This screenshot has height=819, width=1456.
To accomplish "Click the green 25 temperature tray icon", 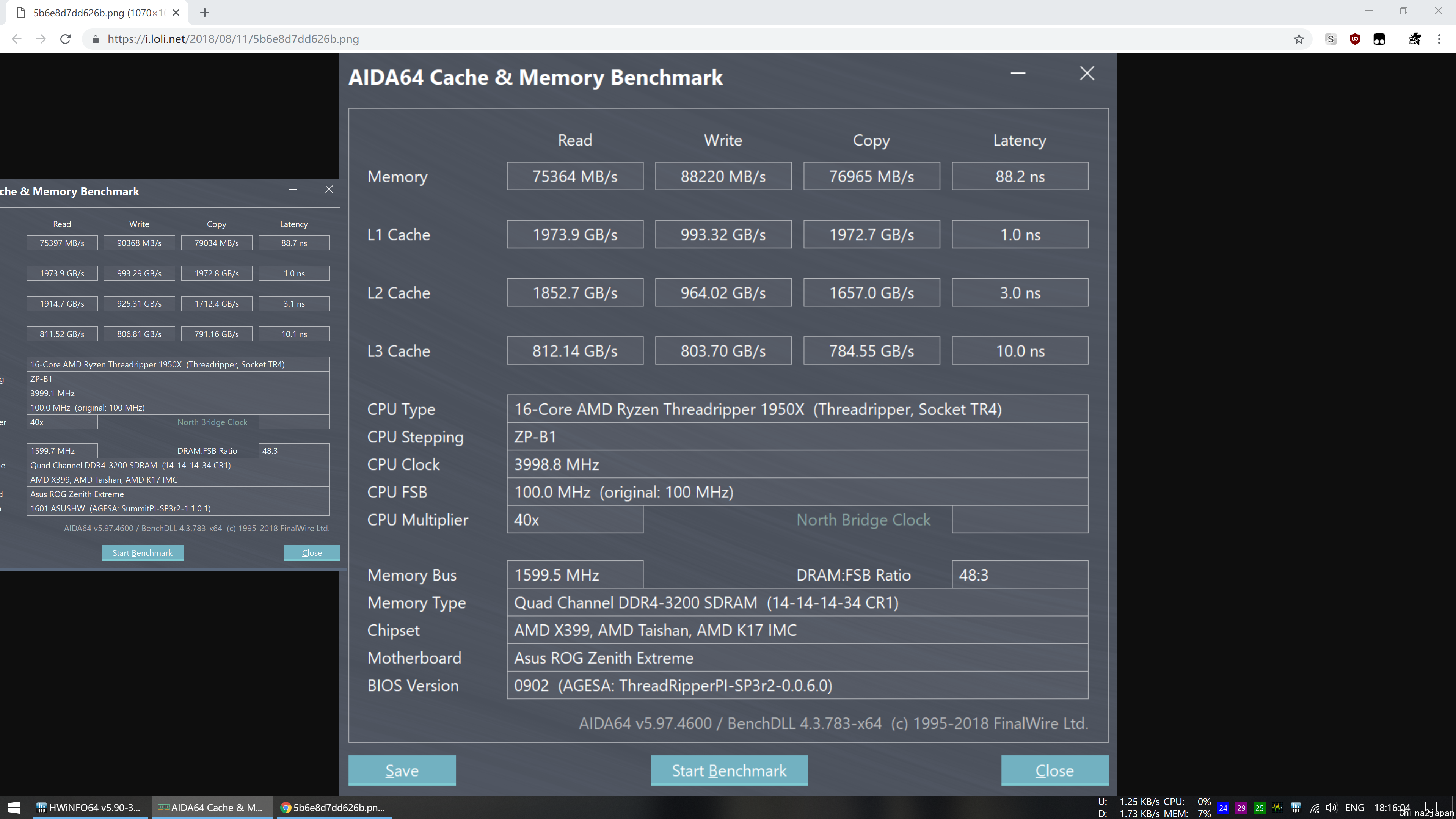I will coord(1259,808).
